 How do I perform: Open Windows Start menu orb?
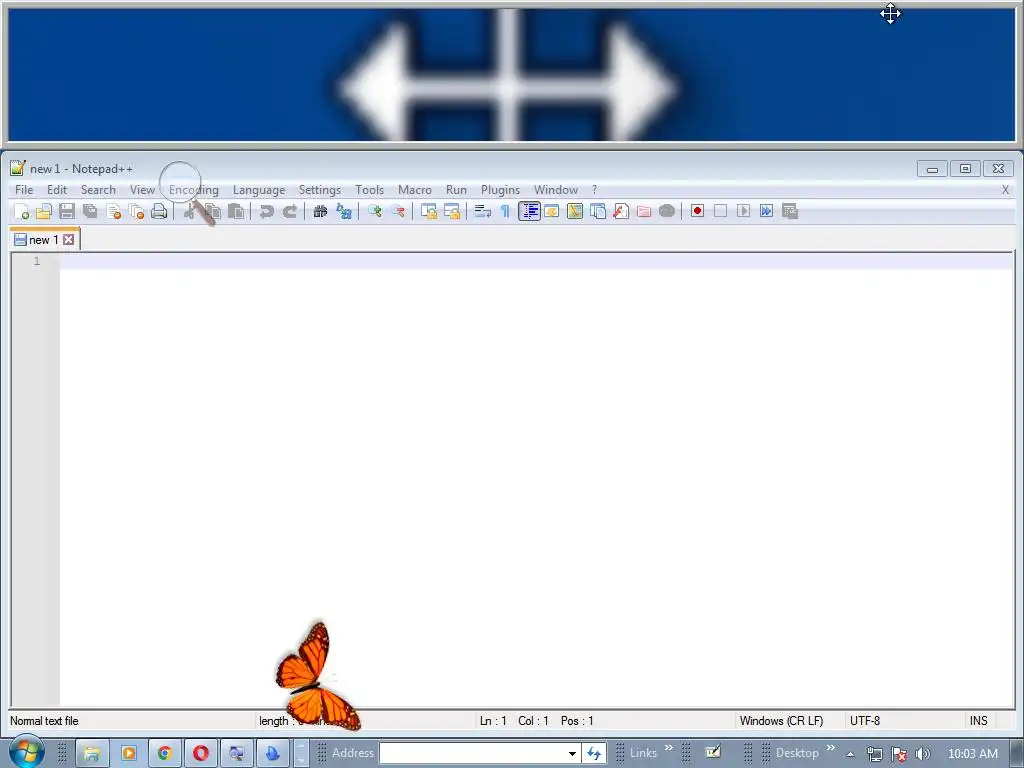coord(26,752)
